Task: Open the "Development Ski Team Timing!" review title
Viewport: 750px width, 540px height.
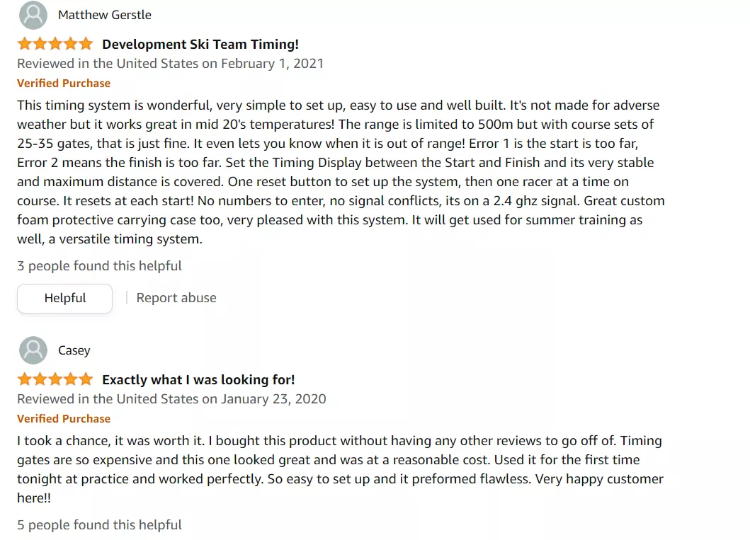Action: [x=200, y=44]
